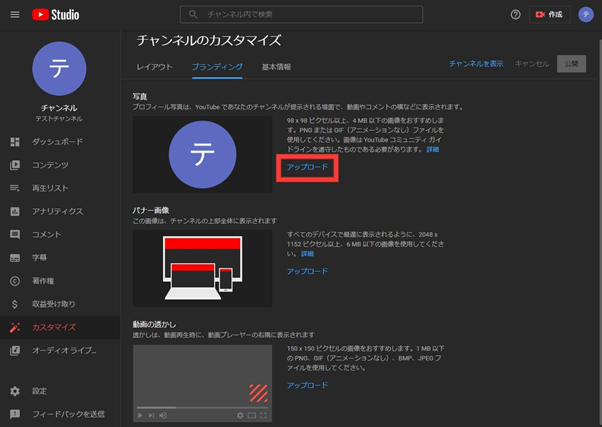The height and width of the screenshot is (427, 602).
Task: Select 著作権 label in sidebar
Action: pos(43,281)
